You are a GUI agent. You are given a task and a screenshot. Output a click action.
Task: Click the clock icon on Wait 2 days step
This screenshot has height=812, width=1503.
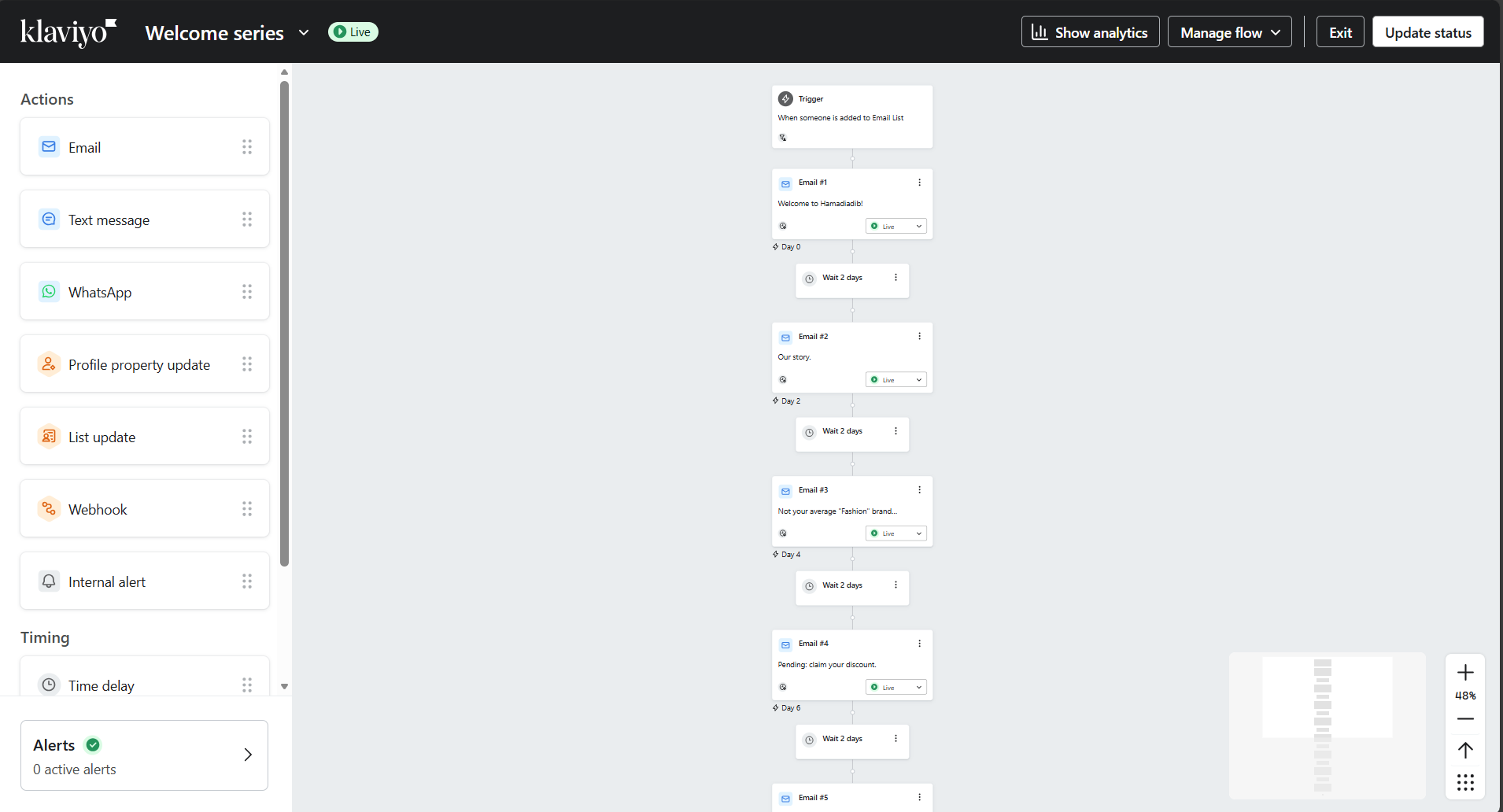(x=810, y=277)
